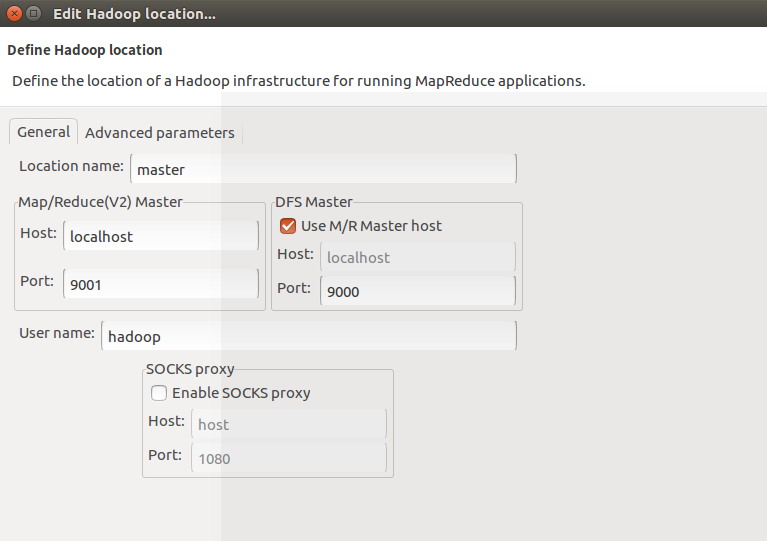Image resolution: width=767 pixels, height=541 pixels.
Task: Click the Location name field containing master
Action: pyautogui.click(x=323, y=169)
